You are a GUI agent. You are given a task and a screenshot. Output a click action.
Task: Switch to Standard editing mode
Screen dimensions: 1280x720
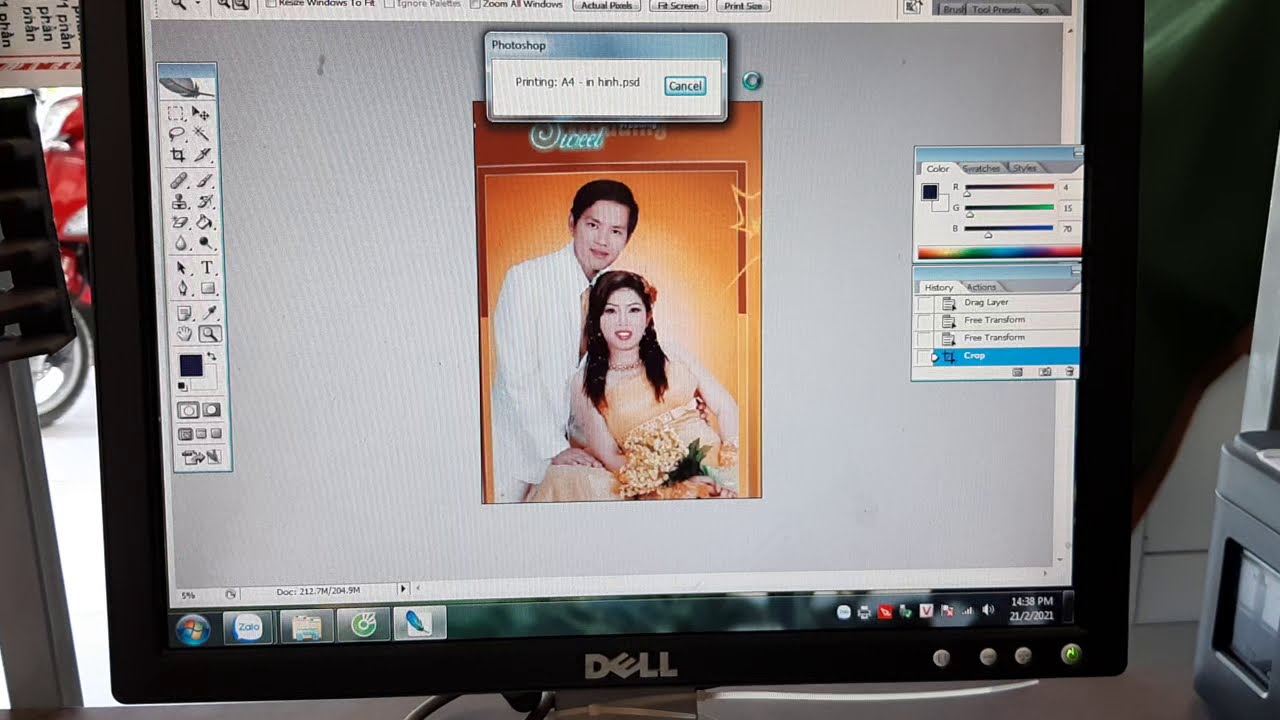[x=188, y=410]
